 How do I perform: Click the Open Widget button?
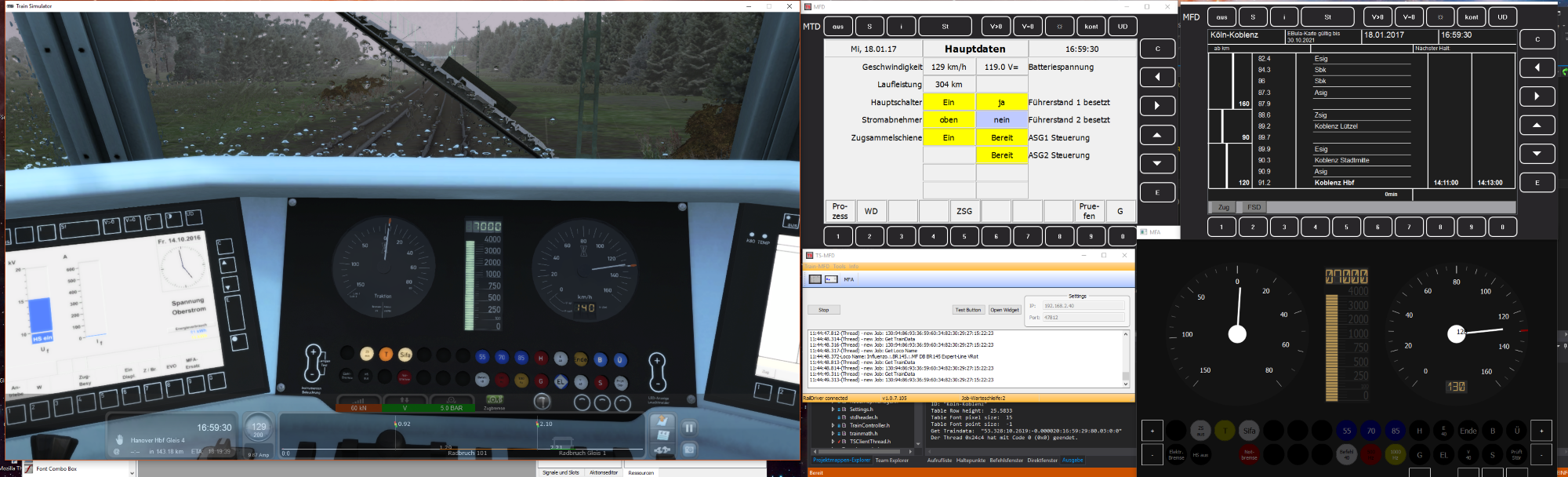(1005, 310)
